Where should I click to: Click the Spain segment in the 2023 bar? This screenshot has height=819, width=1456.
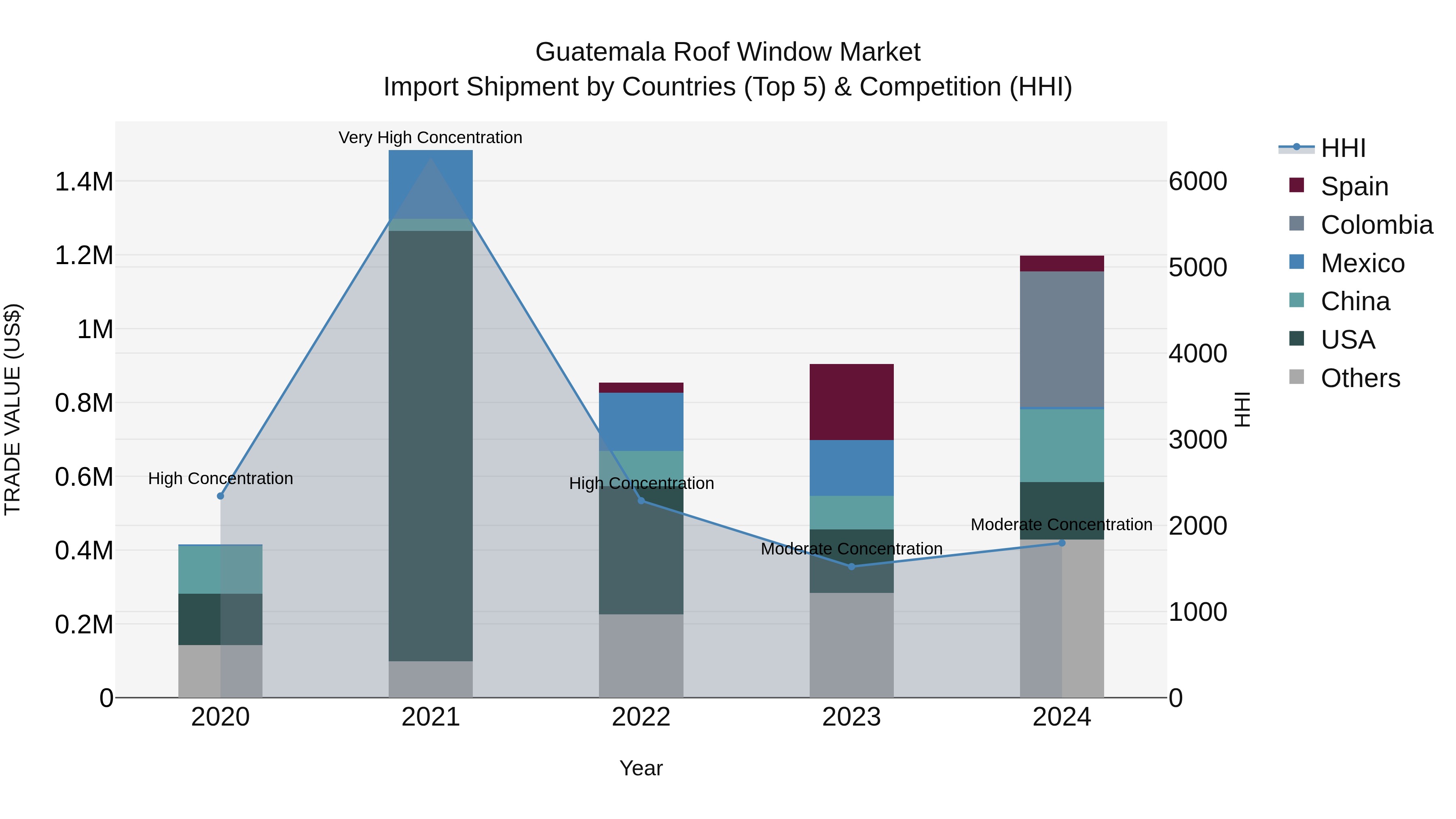pyautogui.click(x=851, y=402)
